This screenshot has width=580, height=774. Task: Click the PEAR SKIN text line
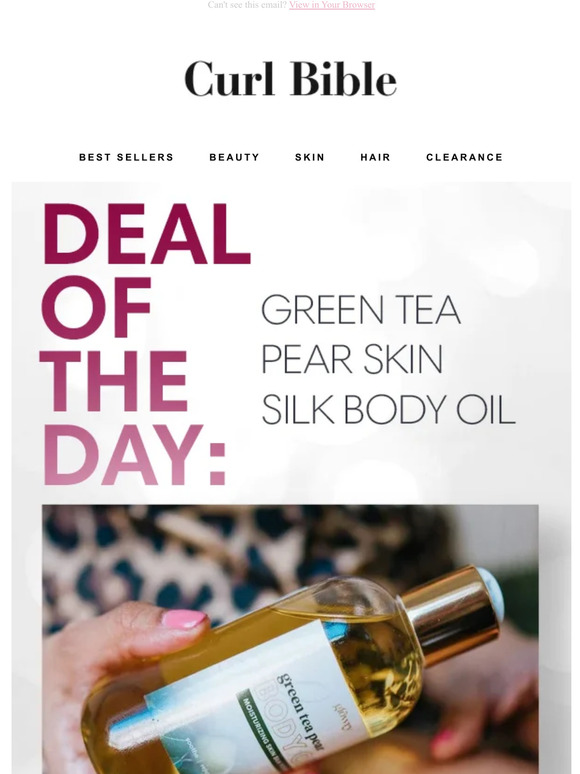351,359
